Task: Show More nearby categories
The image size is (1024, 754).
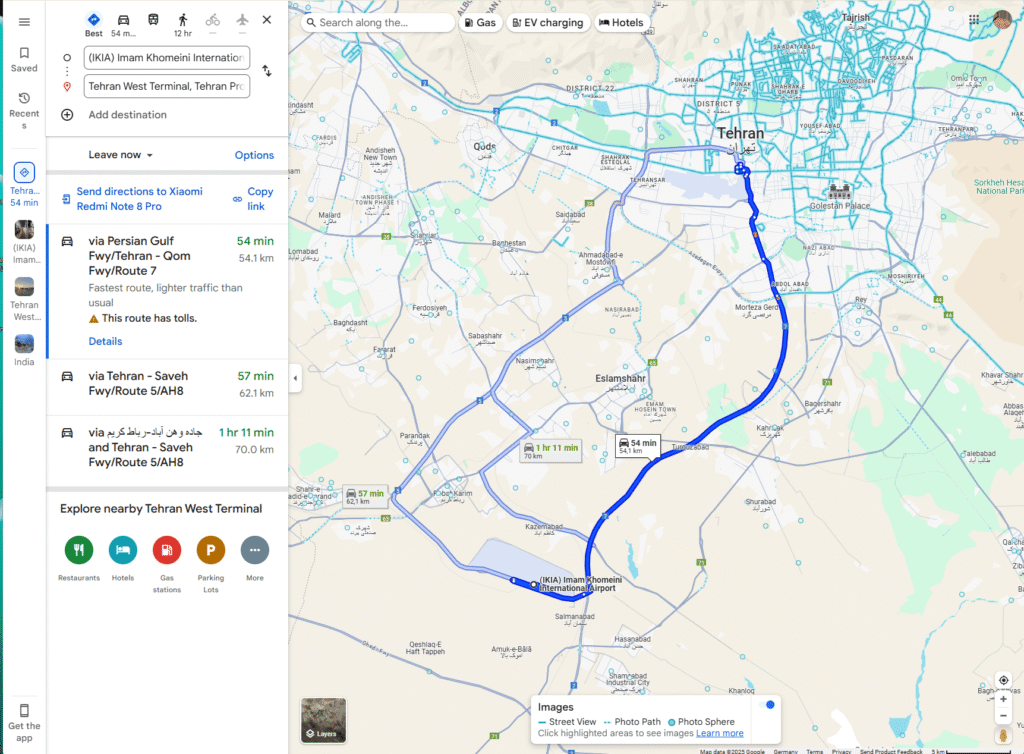Action: point(255,550)
